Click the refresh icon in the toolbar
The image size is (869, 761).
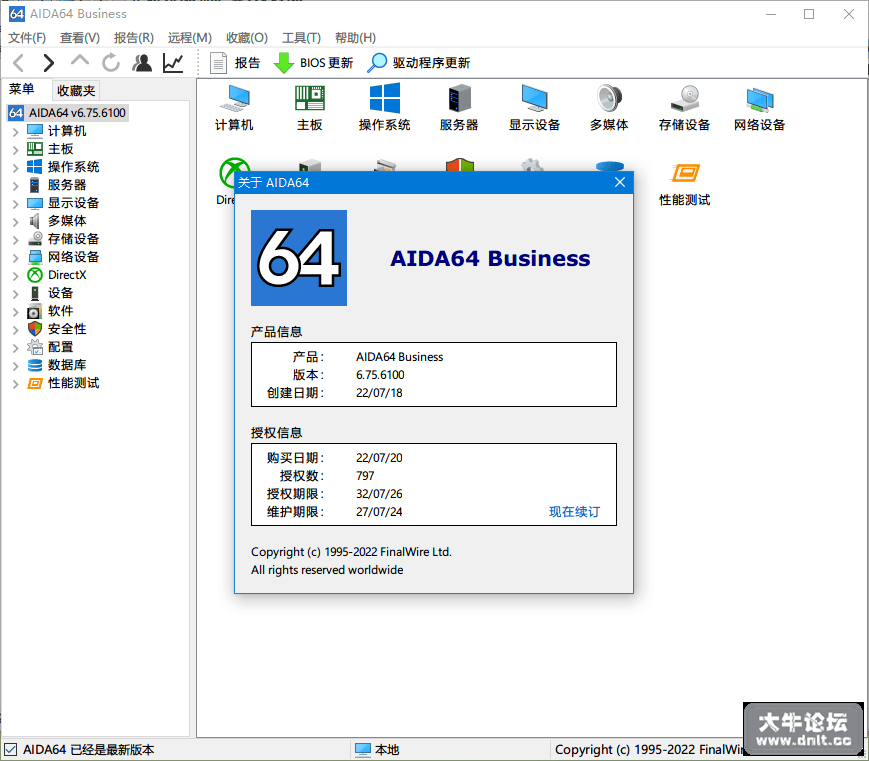(x=111, y=63)
